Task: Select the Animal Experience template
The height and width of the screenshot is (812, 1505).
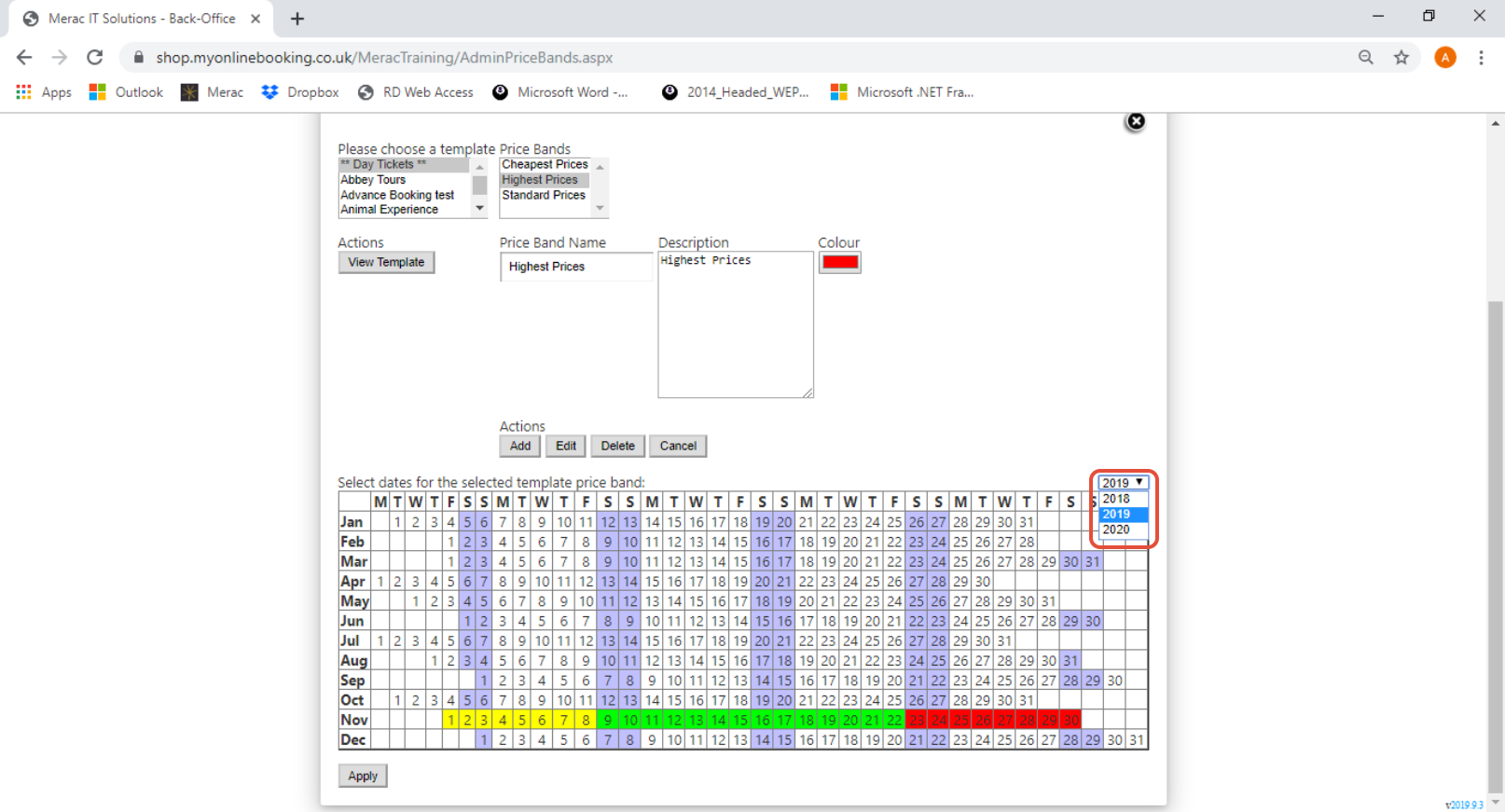Action: [x=404, y=210]
